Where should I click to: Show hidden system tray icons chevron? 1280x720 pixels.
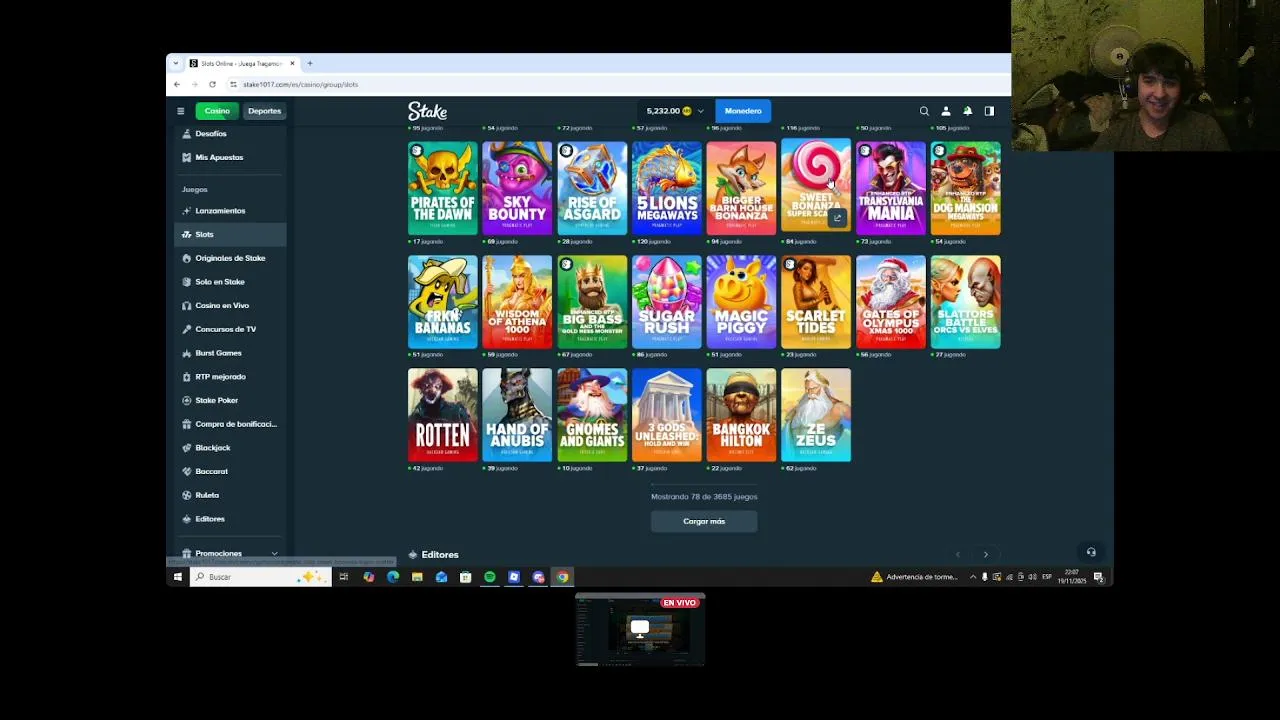click(x=972, y=577)
